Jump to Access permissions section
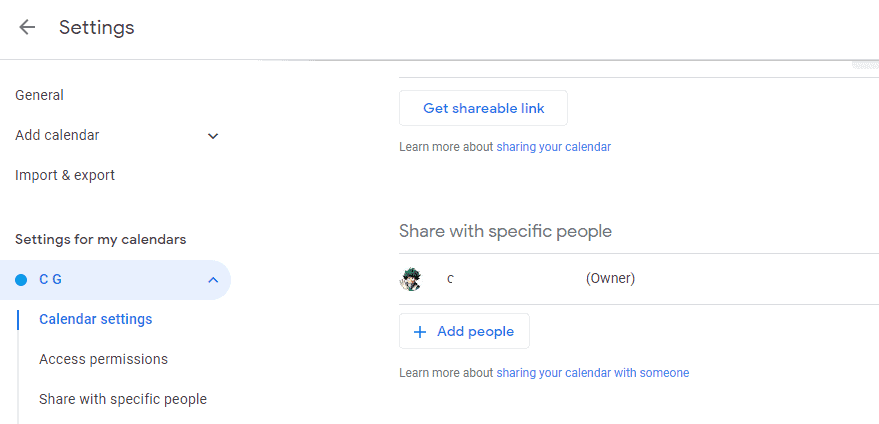 coord(104,359)
